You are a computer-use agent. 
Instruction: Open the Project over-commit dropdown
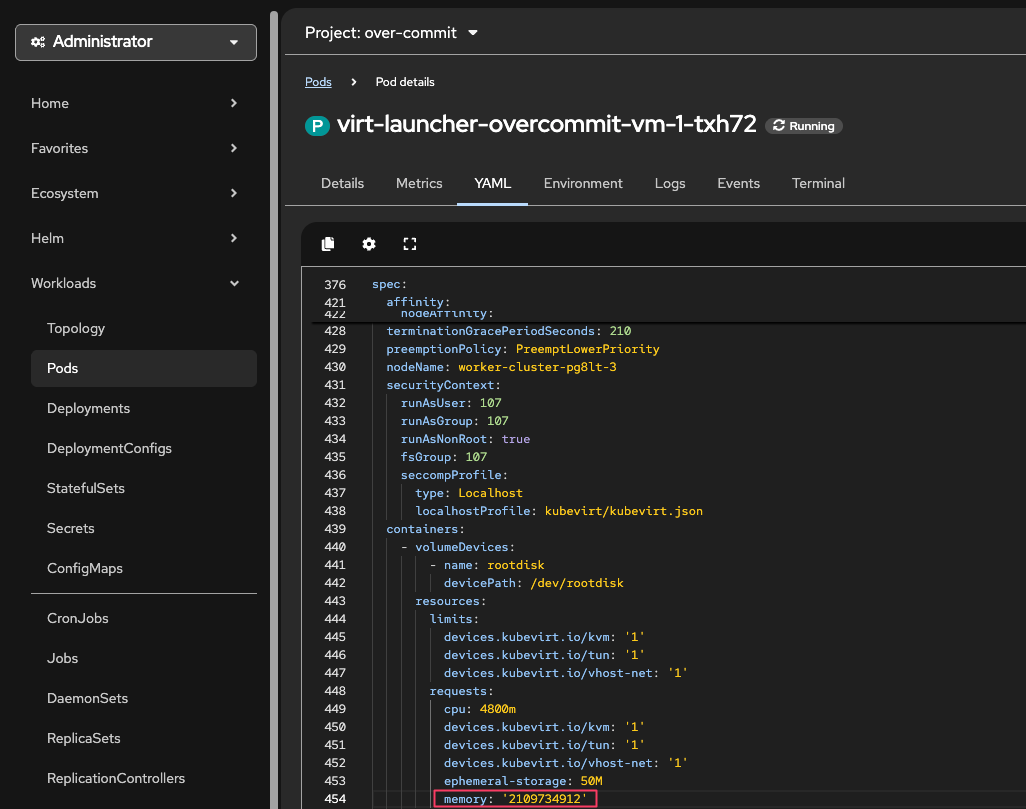pyautogui.click(x=392, y=33)
